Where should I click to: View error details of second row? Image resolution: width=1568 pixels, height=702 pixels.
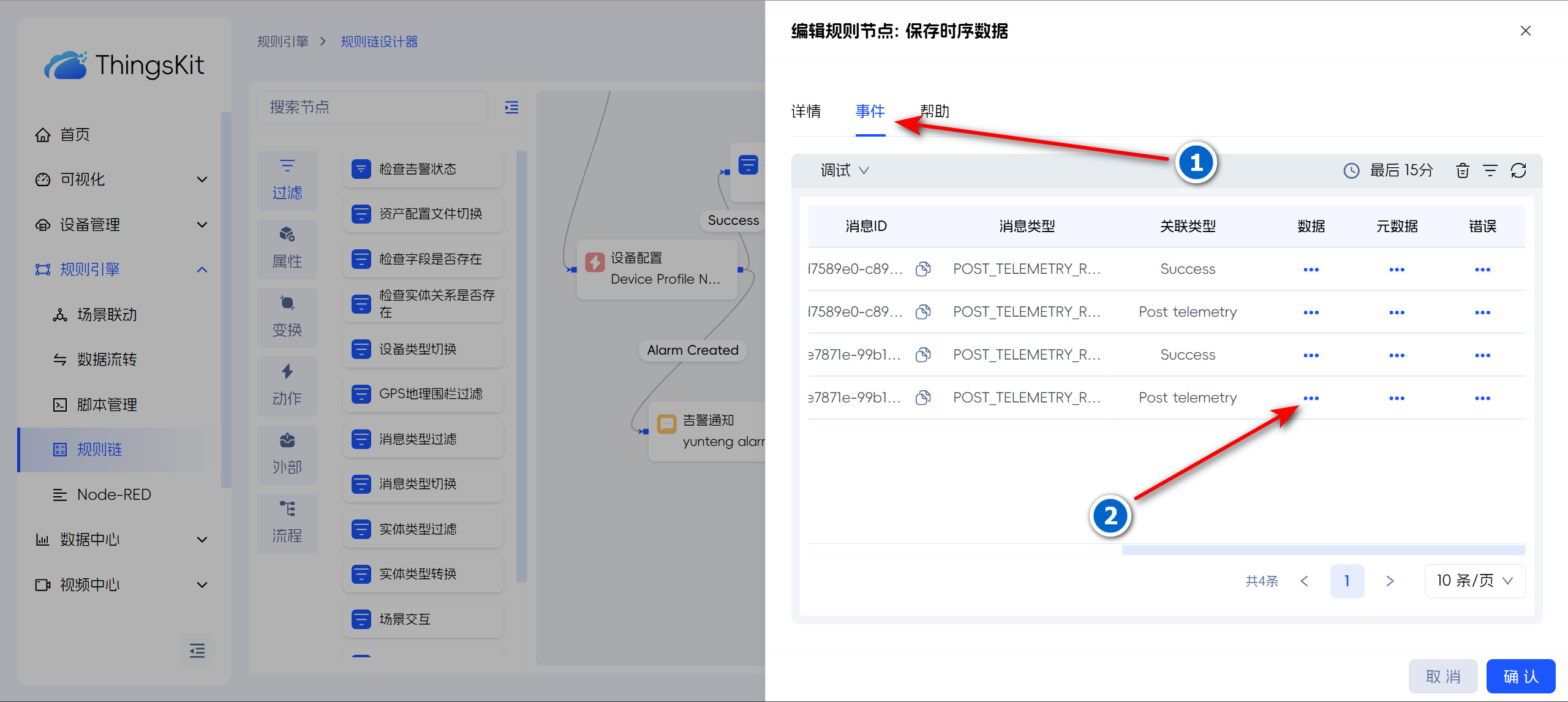[1482, 312]
